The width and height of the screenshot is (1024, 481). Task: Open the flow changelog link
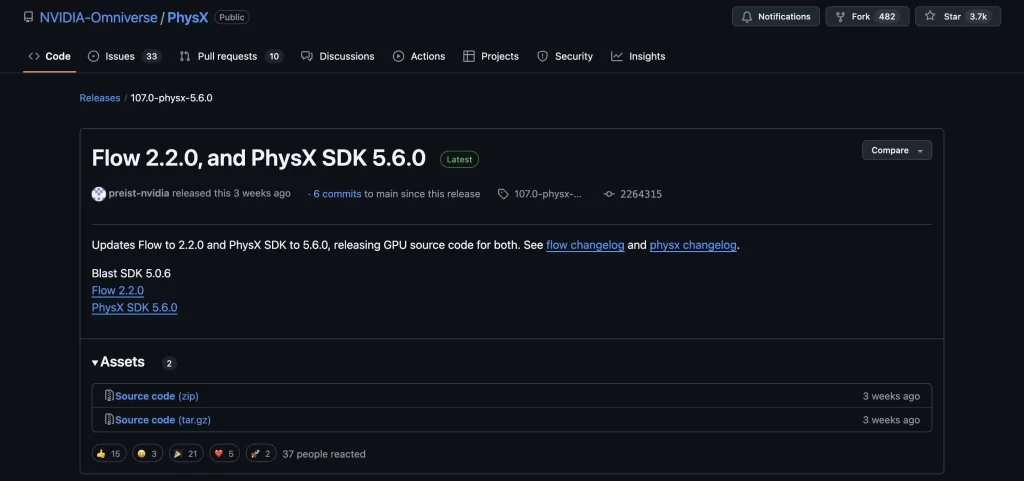[584, 245]
